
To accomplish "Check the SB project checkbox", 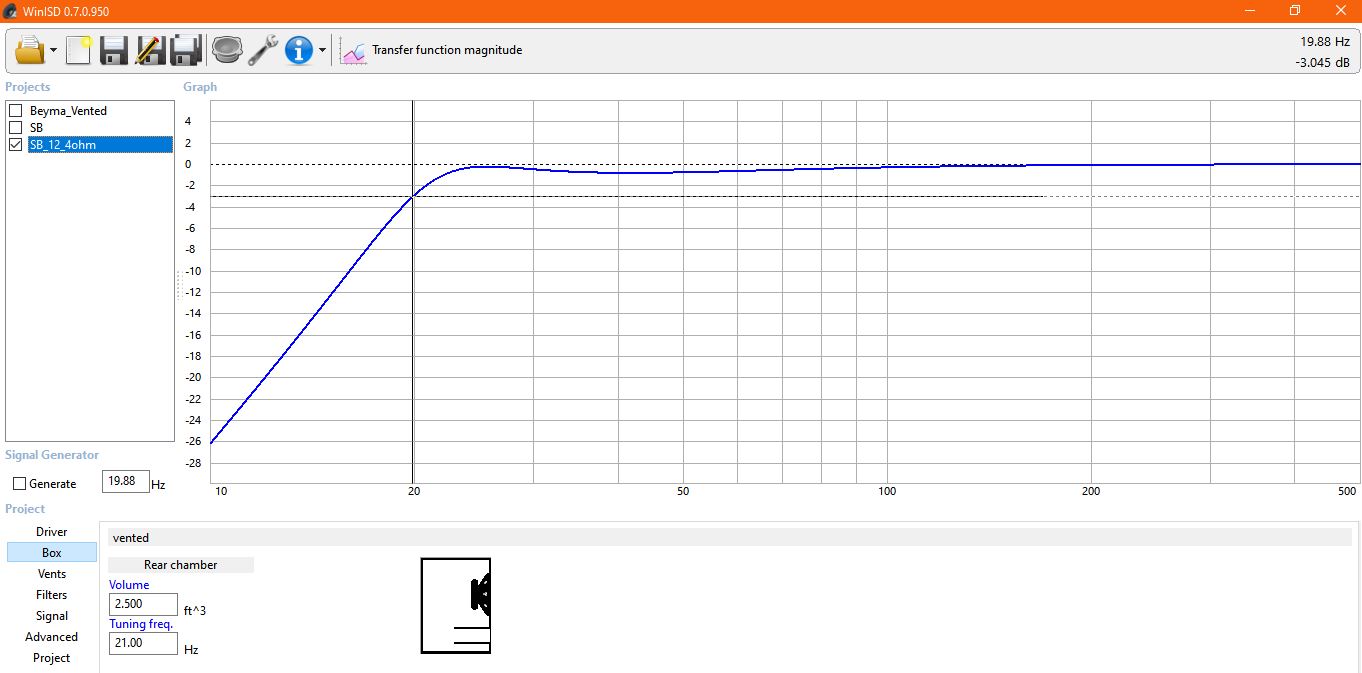I will 15,128.
